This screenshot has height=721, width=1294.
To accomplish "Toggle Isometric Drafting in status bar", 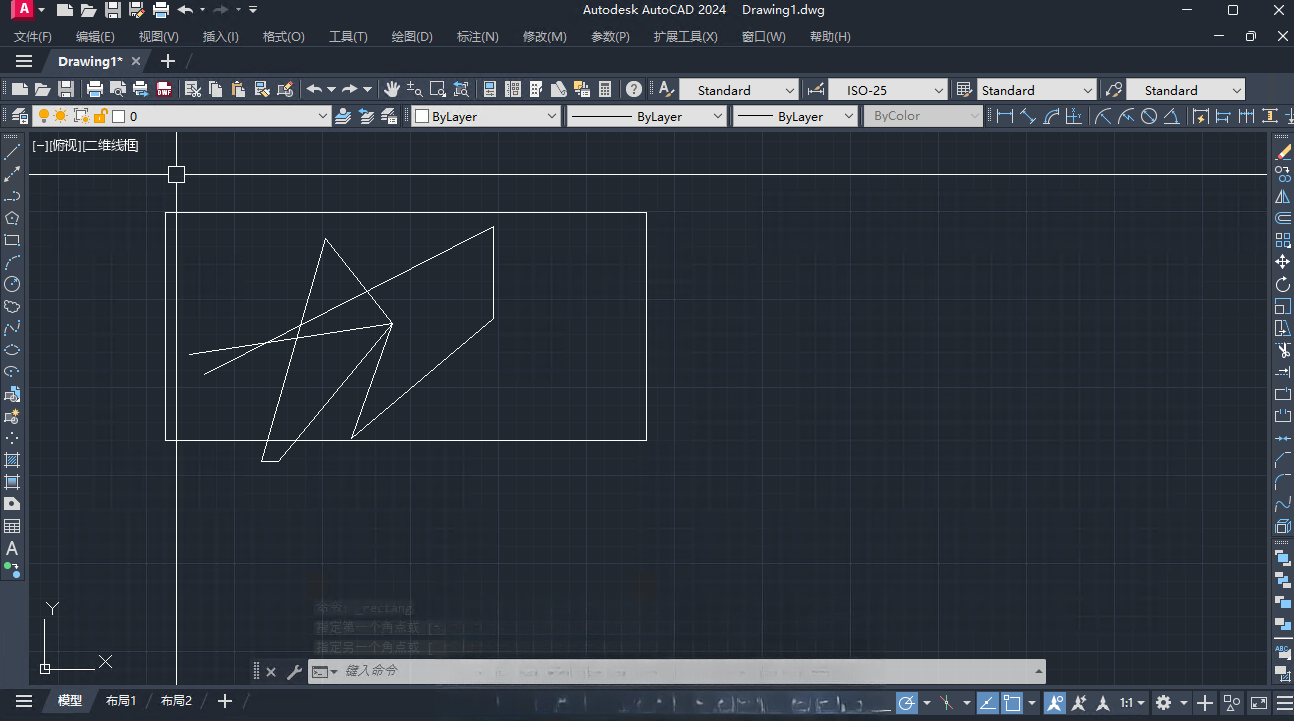I will 946,703.
